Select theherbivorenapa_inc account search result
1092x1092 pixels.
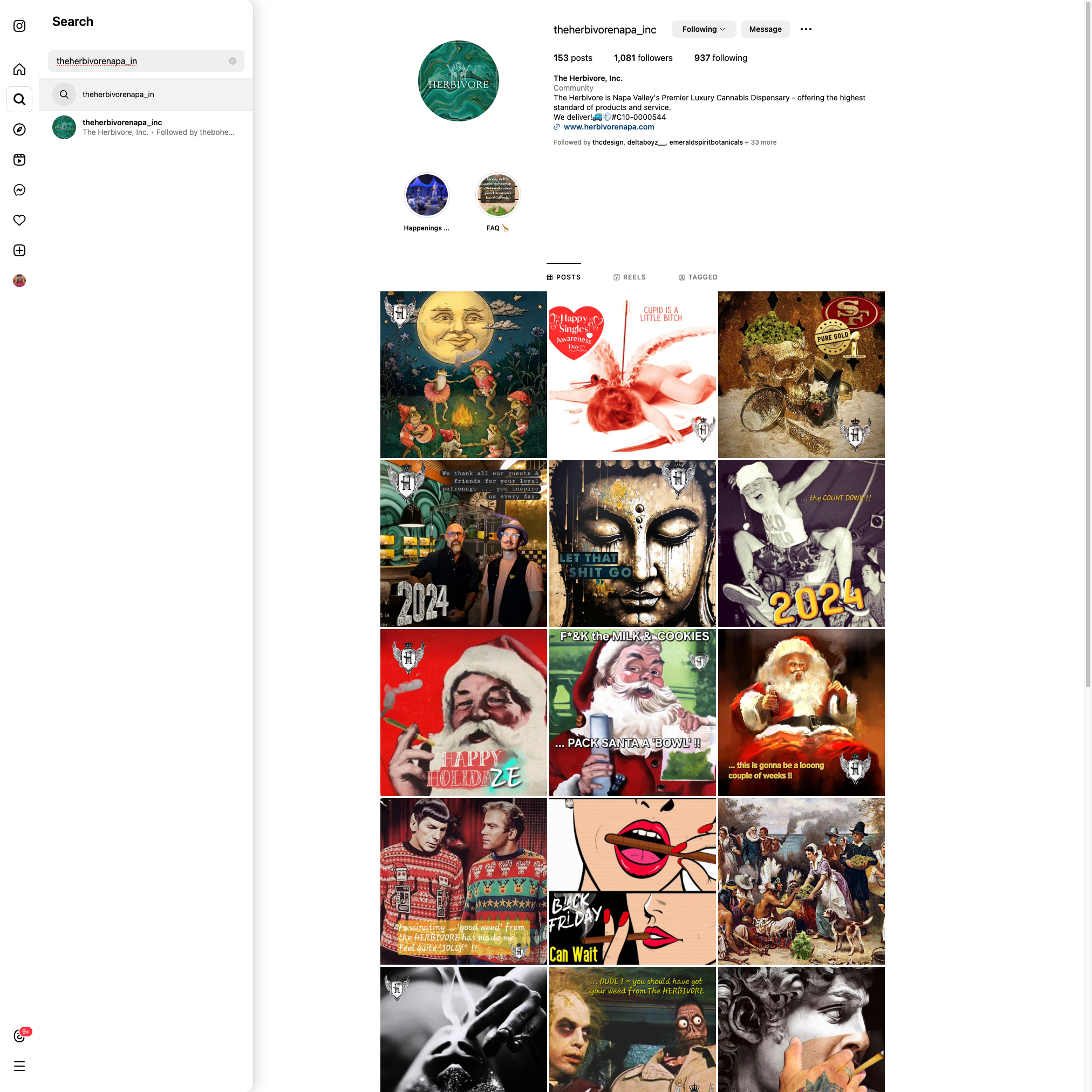[146, 127]
